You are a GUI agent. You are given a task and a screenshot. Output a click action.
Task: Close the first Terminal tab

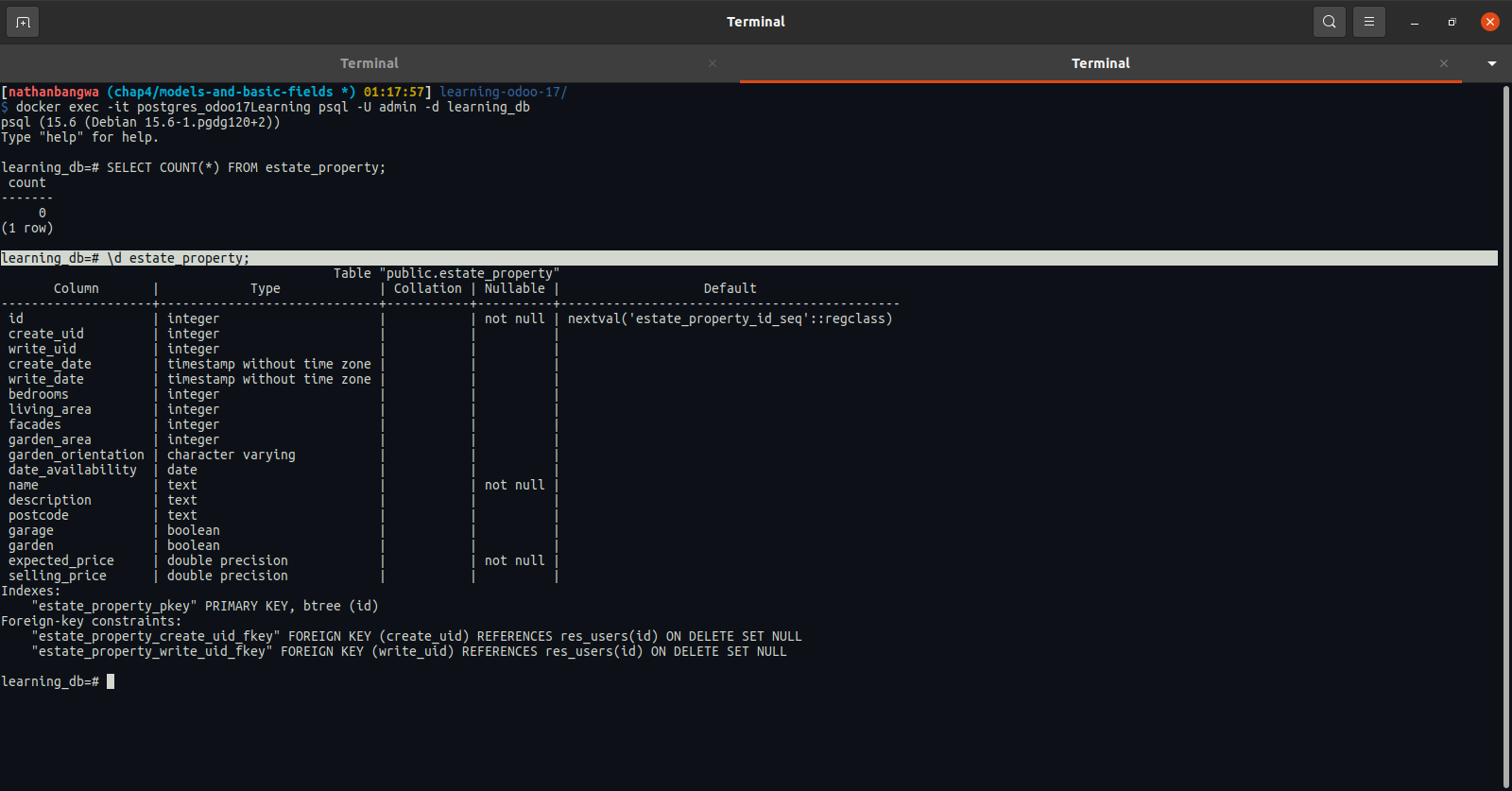713,63
